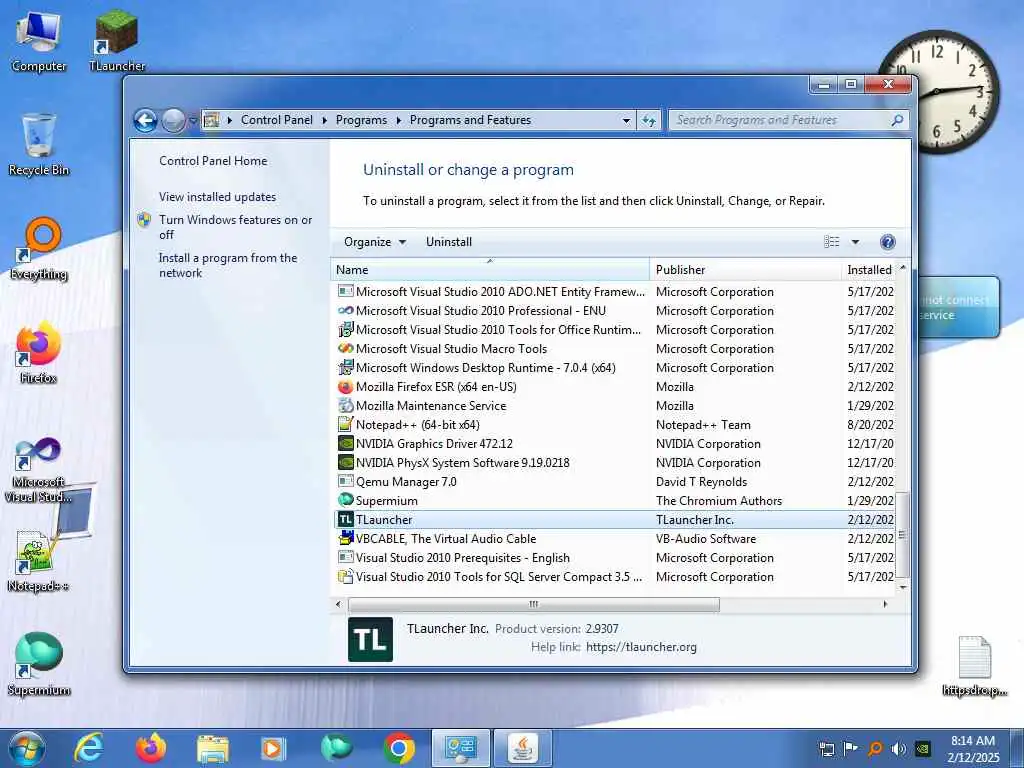1024x768 pixels.
Task: Open View installed updates link
Action: (x=217, y=197)
